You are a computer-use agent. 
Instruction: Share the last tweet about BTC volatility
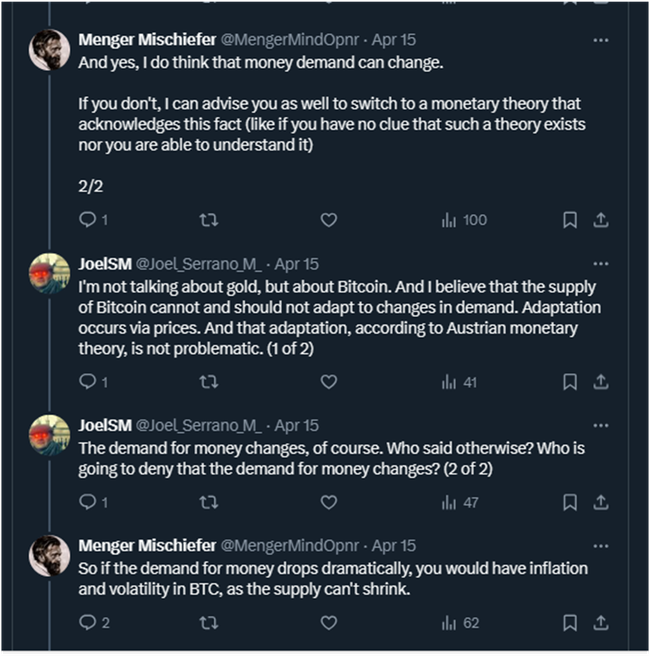click(x=601, y=623)
